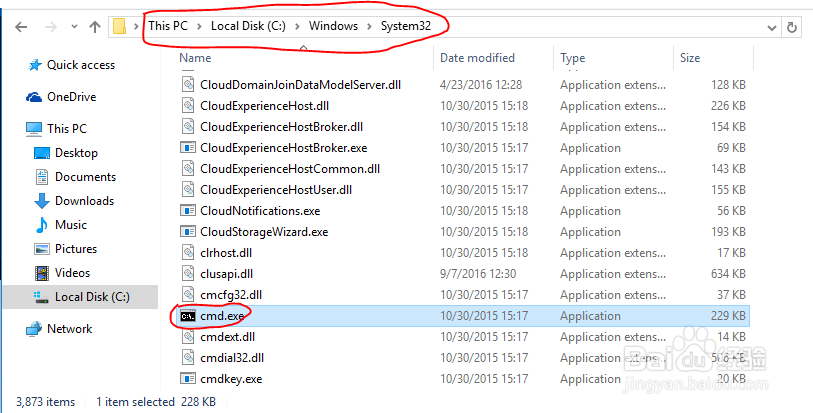The width and height of the screenshot is (813, 413).
Task: Sort files by Name column header
Action: point(195,58)
